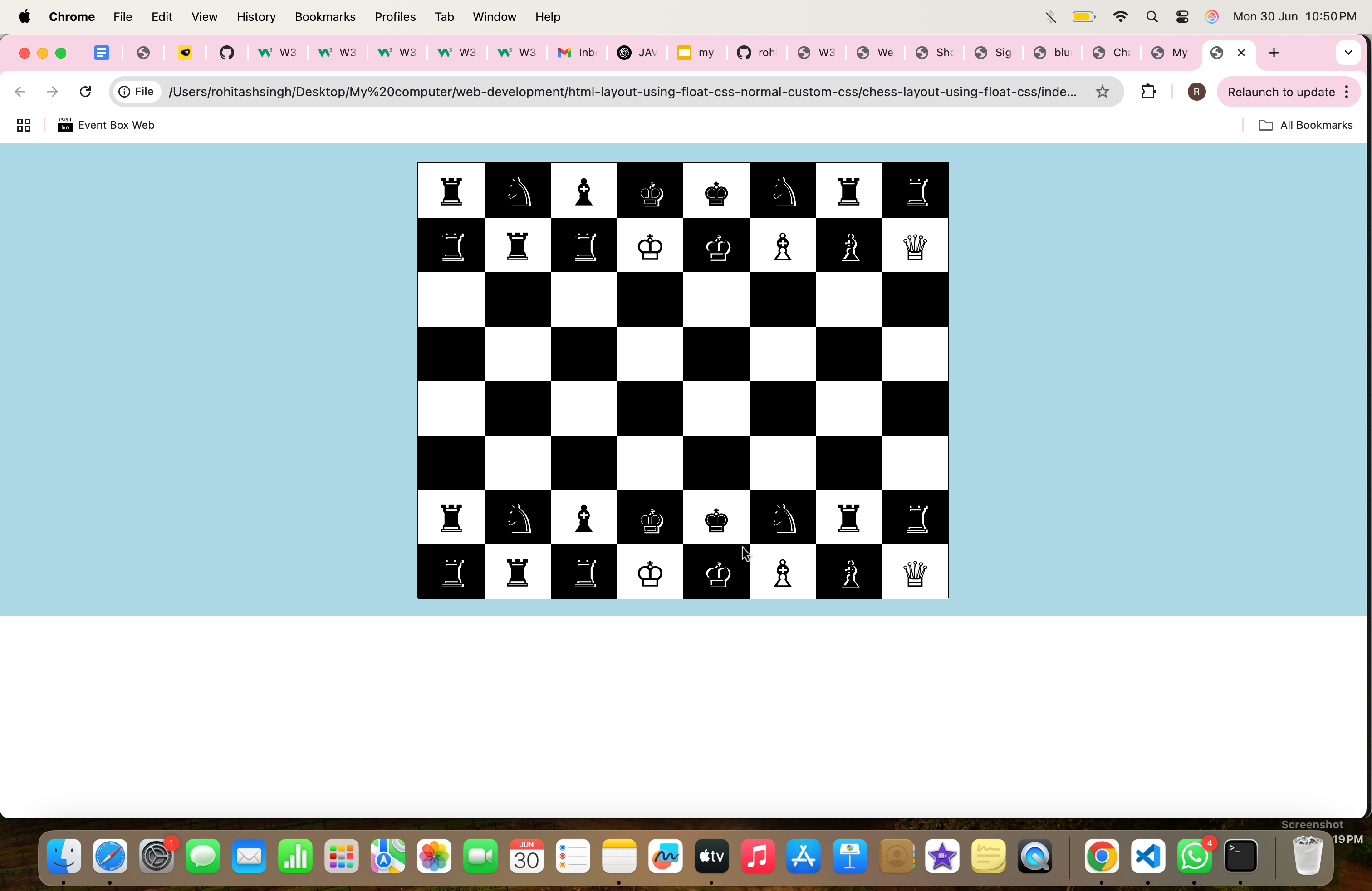Viewport: 1372px width, 891px height.
Task: Open the Event Box Web bookmark
Action: tap(106, 125)
